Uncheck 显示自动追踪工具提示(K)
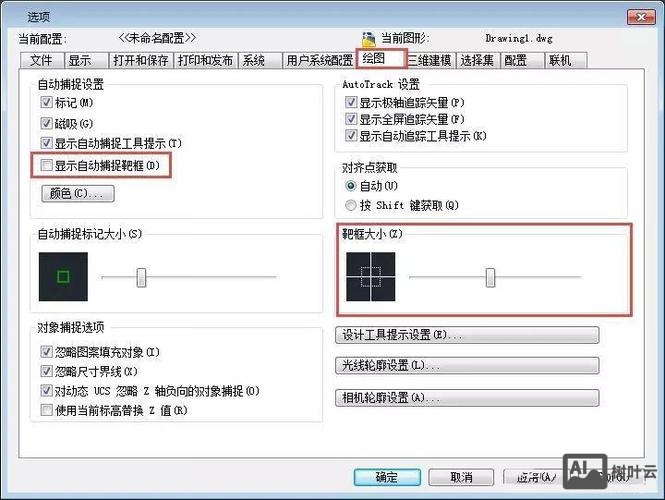 [x=351, y=136]
